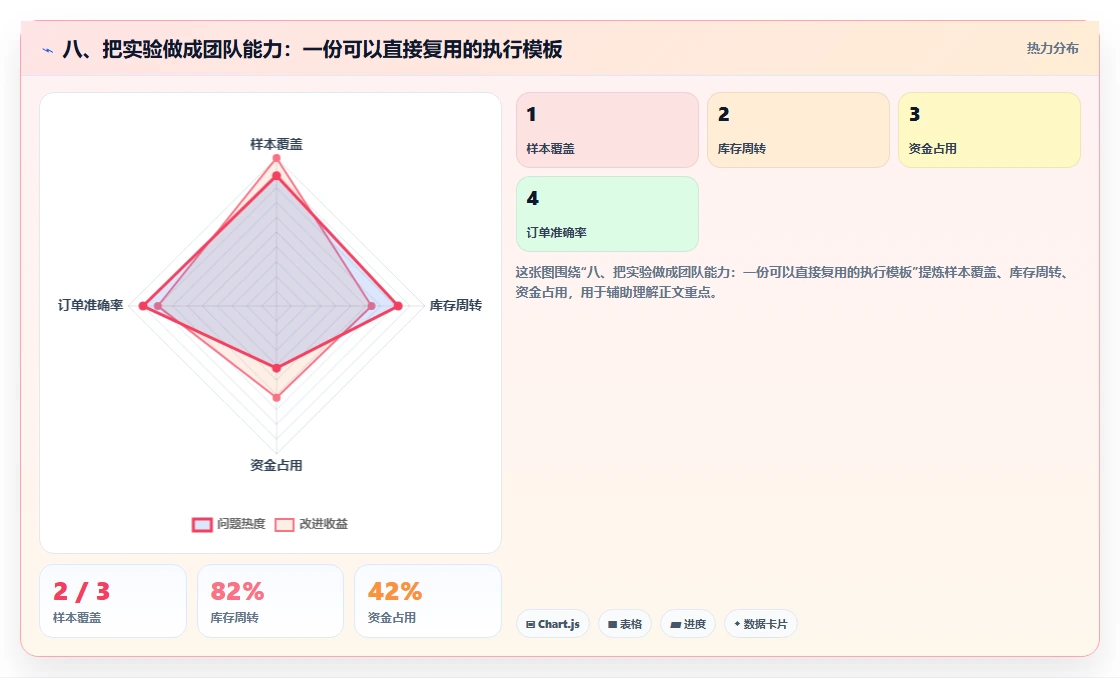Screen dimensions: 1120x678
Task: Click the 库存周转 radar axis label
Action: (x=456, y=306)
